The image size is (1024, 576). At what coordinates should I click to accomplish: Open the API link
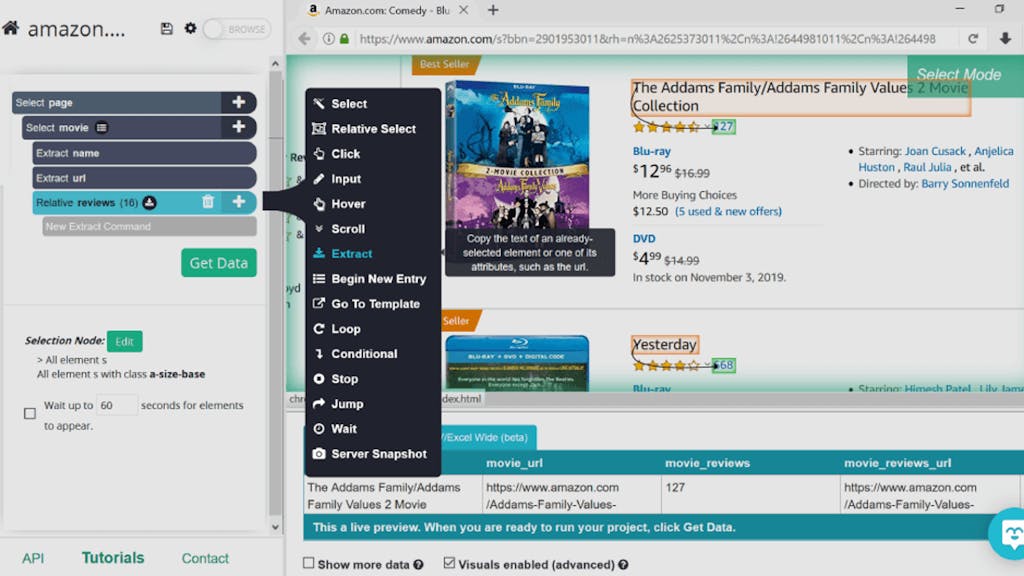33,558
